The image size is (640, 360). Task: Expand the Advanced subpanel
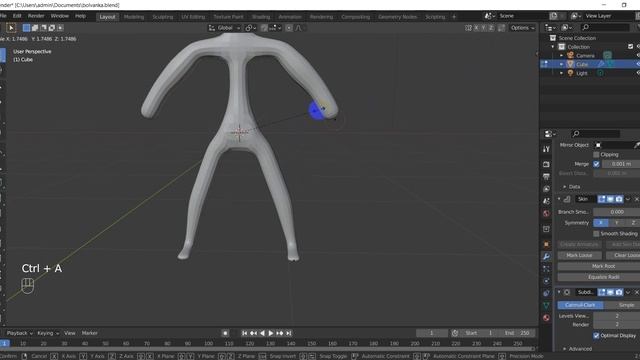click(578, 349)
